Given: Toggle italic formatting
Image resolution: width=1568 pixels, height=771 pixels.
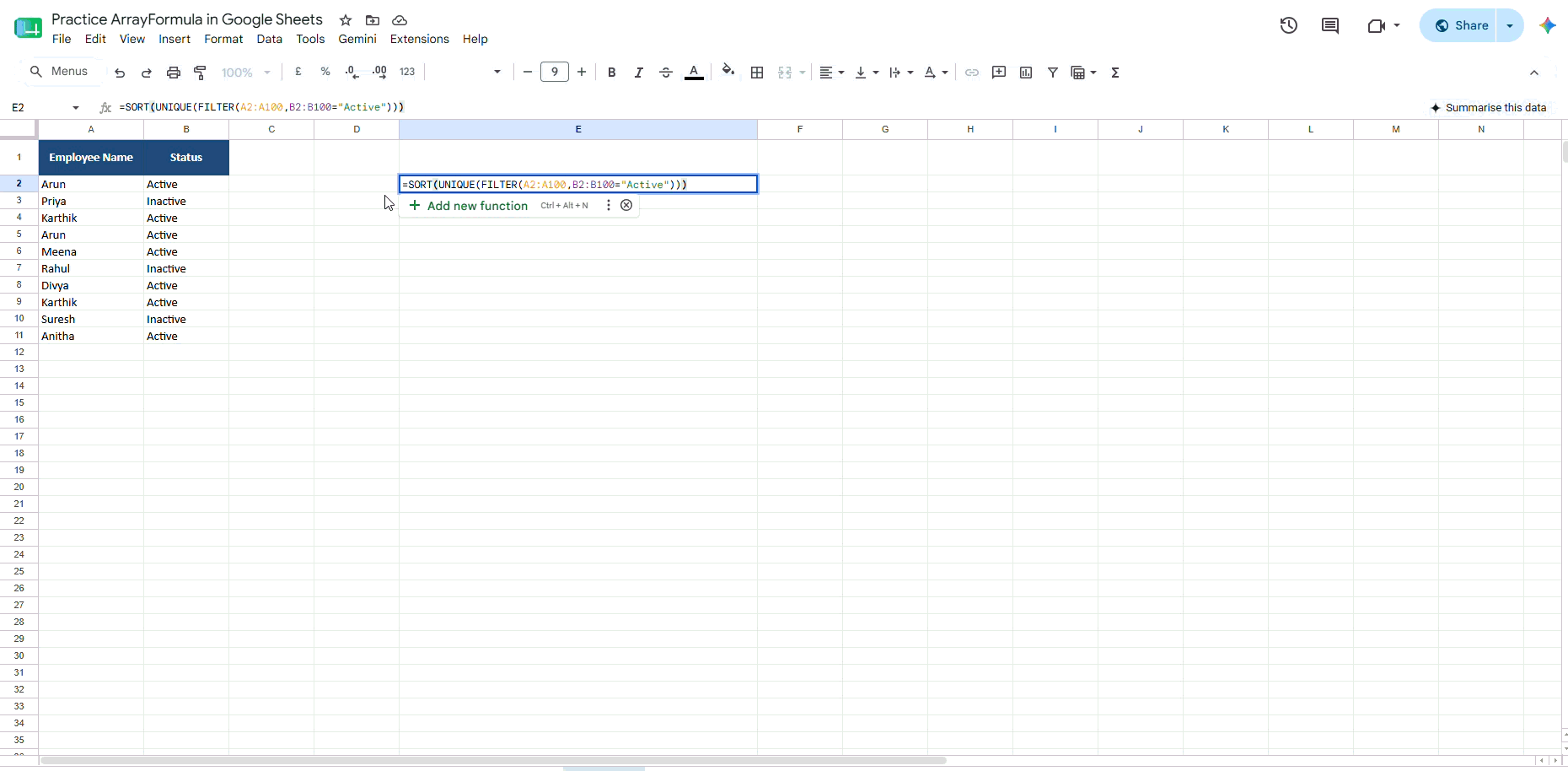Looking at the screenshot, I should [x=639, y=73].
